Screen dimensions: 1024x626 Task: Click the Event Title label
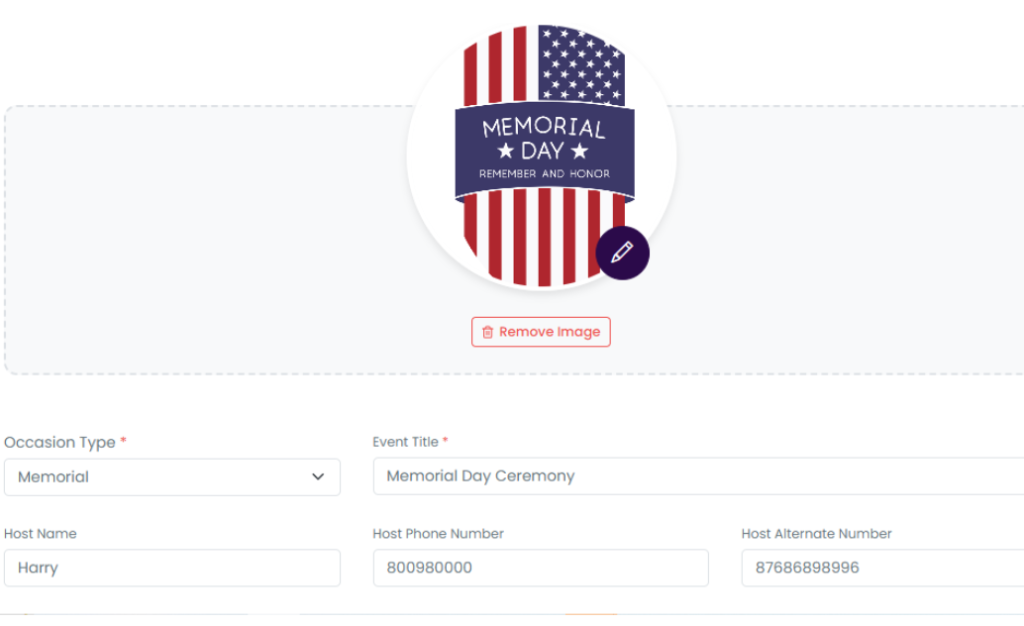pyautogui.click(x=406, y=442)
